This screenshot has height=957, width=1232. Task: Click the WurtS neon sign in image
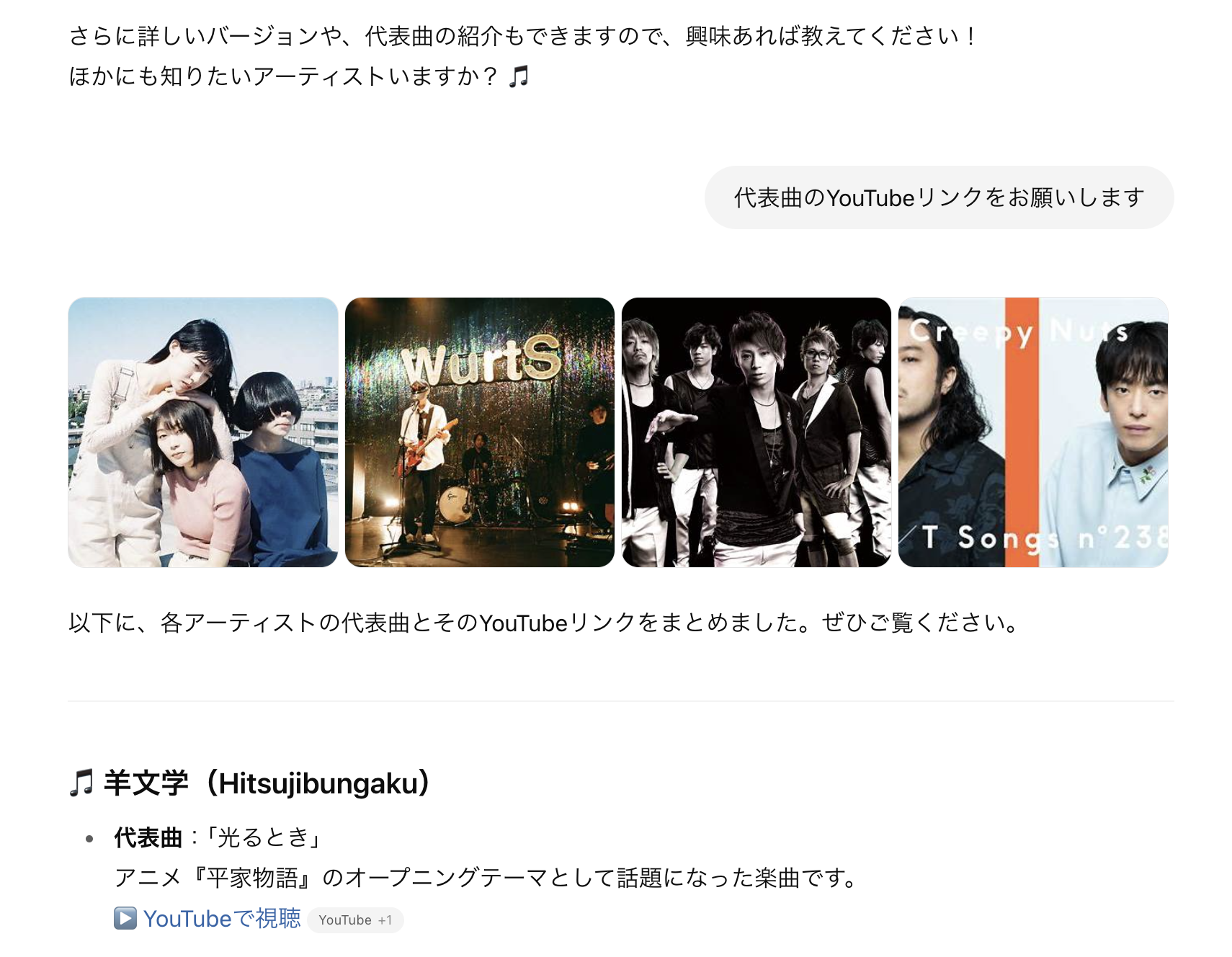[x=481, y=359]
